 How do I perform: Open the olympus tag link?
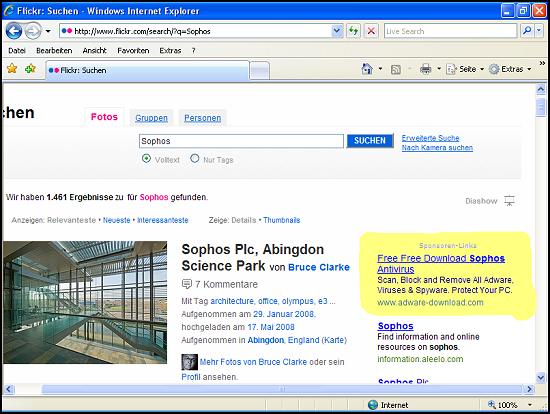(x=298, y=301)
